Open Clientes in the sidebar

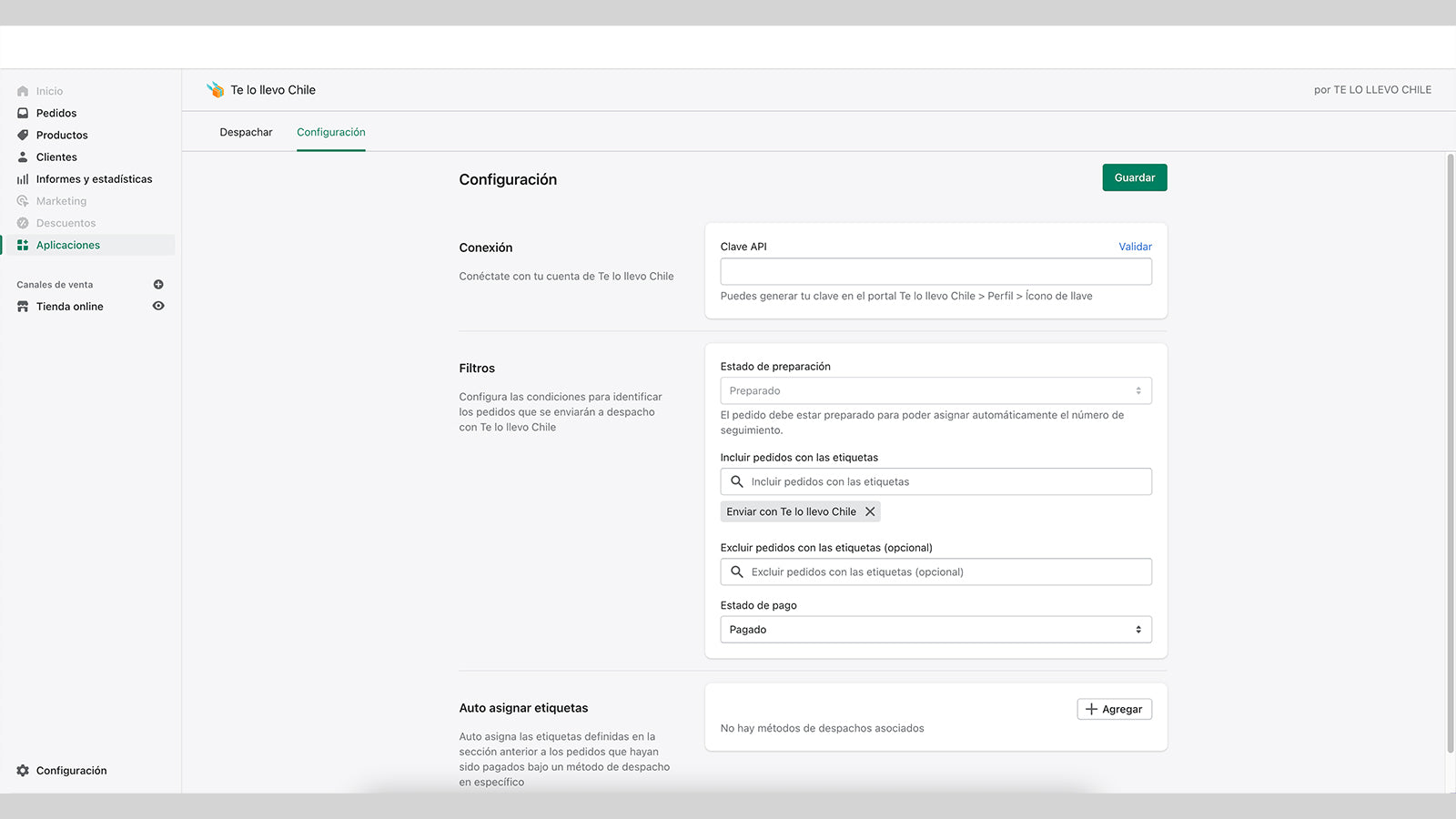[56, 157]
